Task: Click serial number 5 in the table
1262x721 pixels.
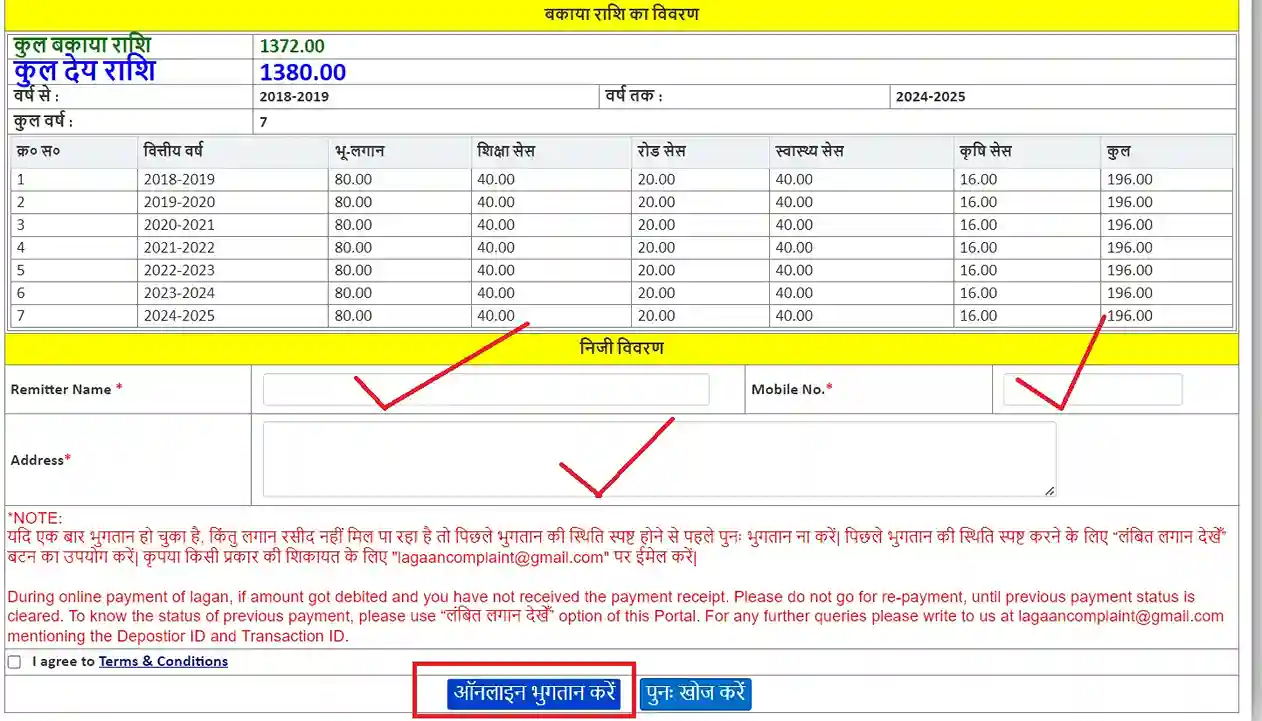Action: [x=20, y=270]
